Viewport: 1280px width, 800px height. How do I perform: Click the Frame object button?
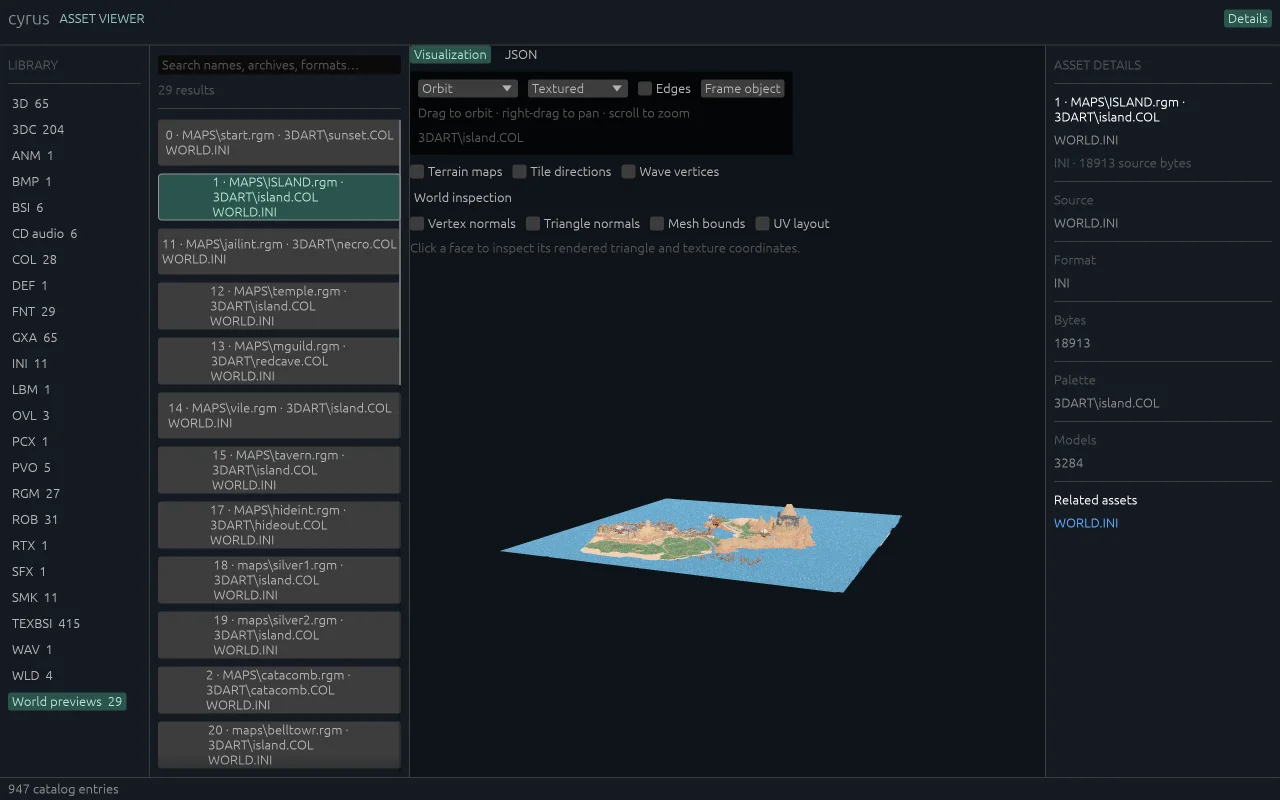coord(743,89)
